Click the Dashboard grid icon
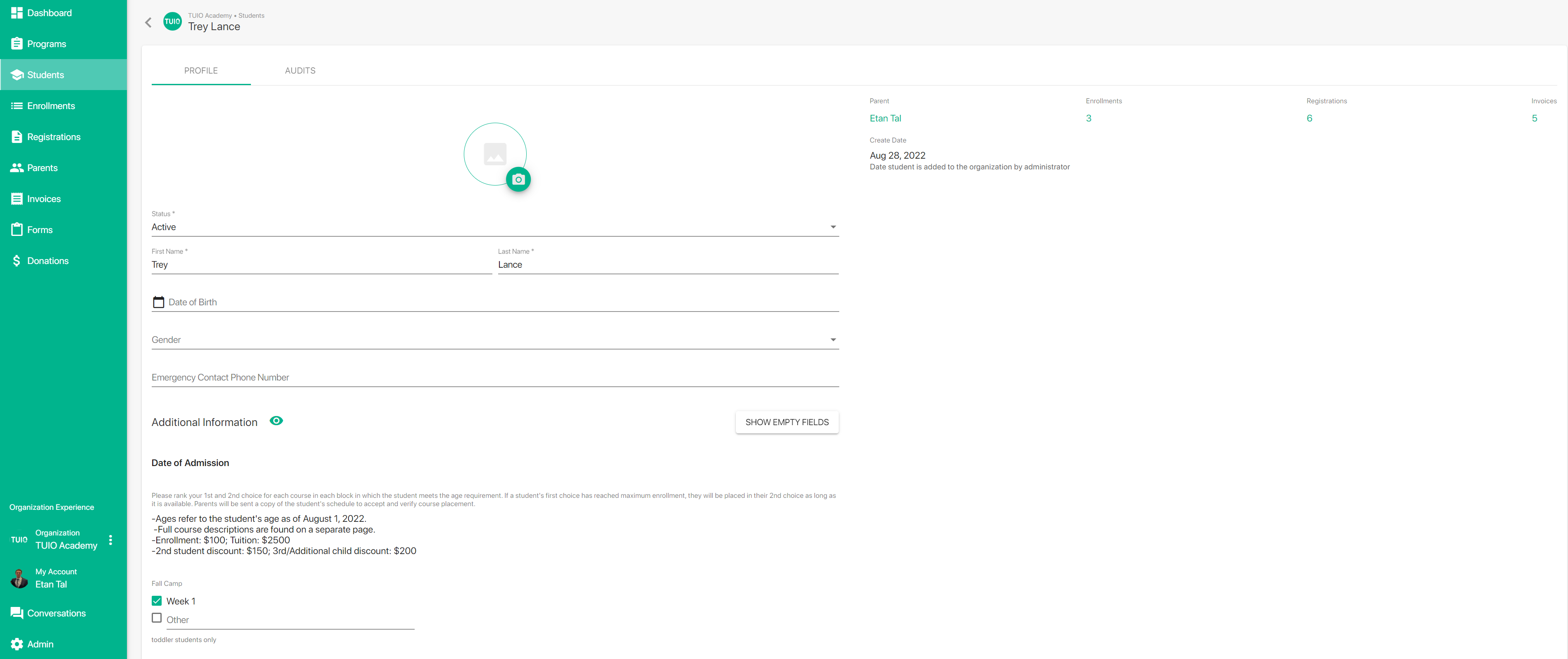 (17, 13)
